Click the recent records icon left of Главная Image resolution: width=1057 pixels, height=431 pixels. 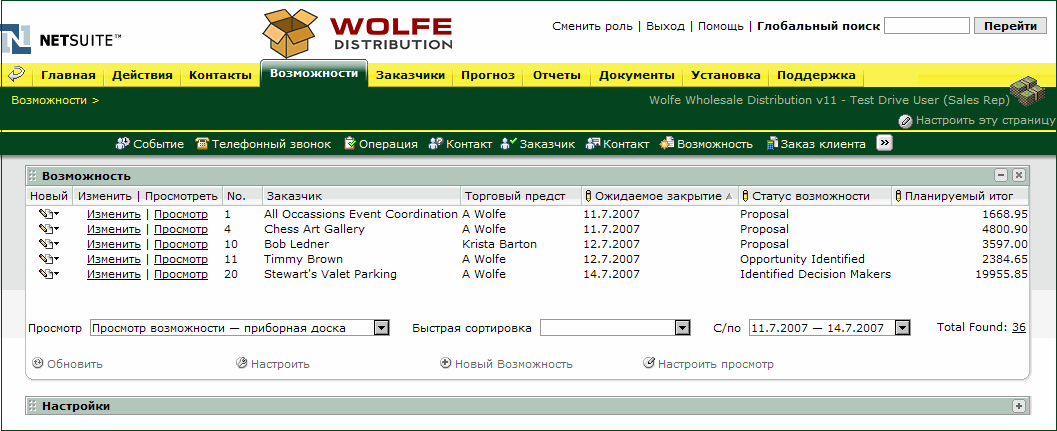(16, 74)
